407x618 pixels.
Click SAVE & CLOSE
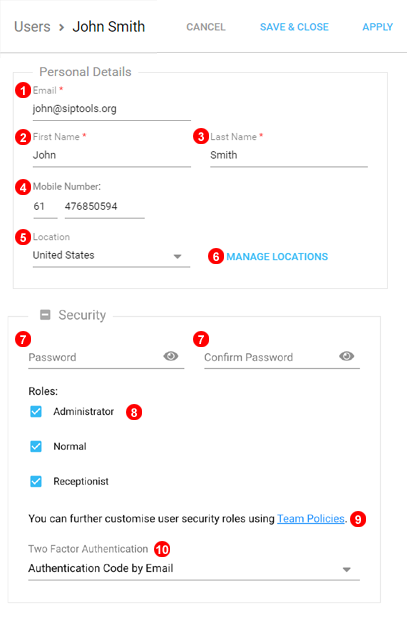(294, 27)
